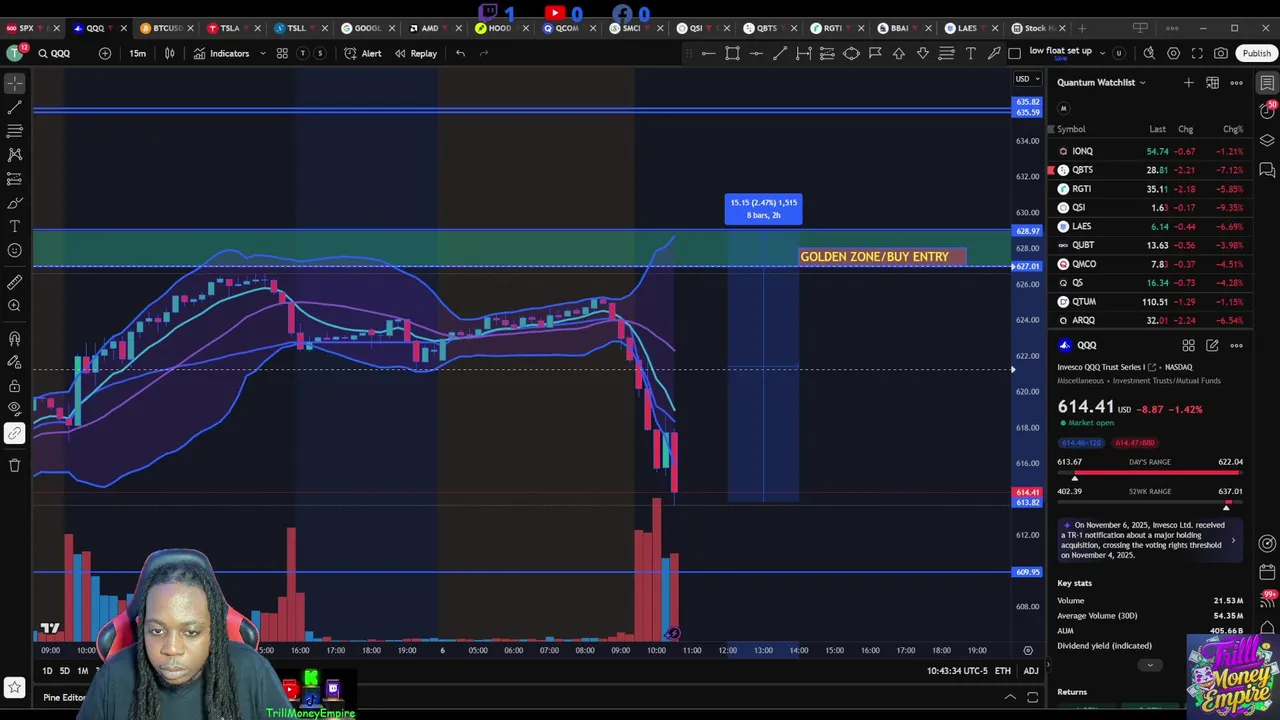Open a new browser tab with plus

click(1082, 28)
